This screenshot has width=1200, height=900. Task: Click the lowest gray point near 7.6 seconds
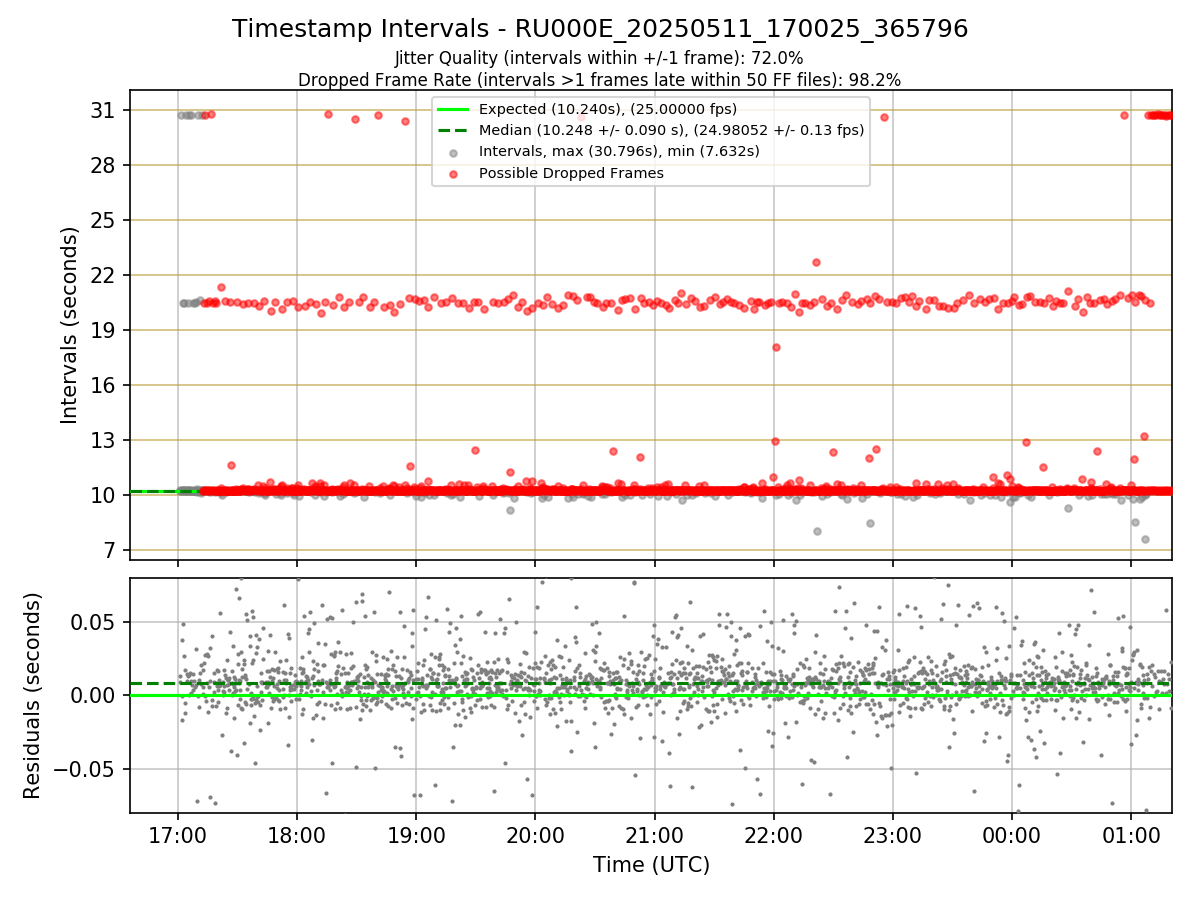(1145, 539)
